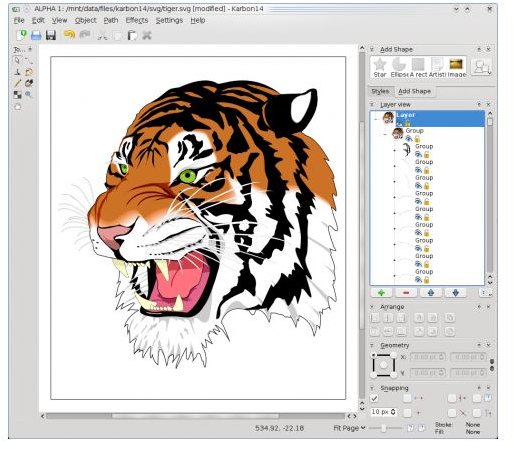Open the File menu
This screenshot has width=514, height=449.
(x=19, y=20)
